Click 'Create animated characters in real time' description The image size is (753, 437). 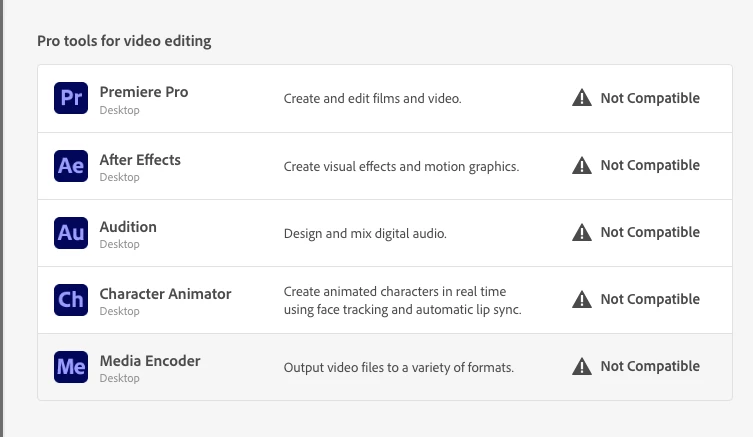tap(402, 300)
